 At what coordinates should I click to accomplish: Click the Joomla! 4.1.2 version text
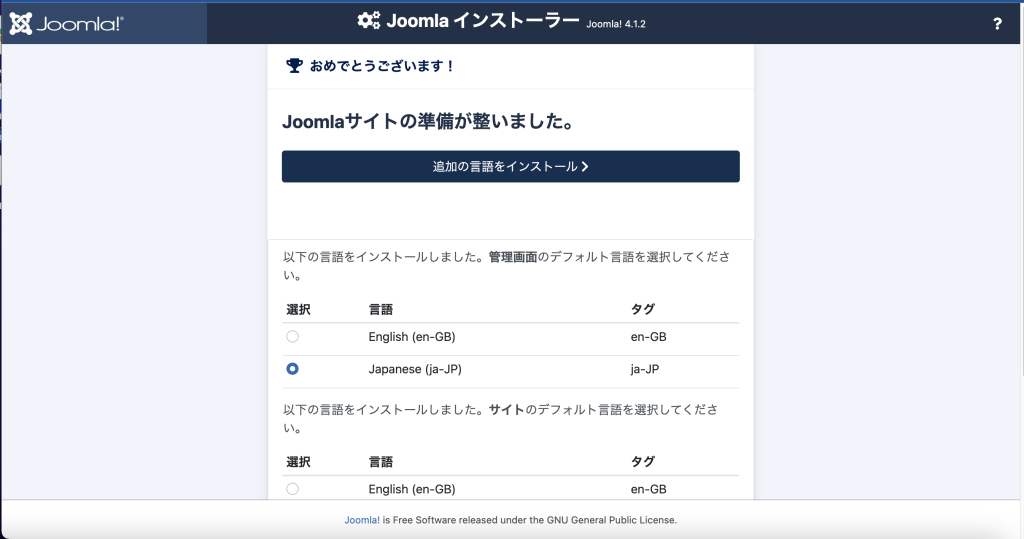pyautogui.click(x=616, y=24)
